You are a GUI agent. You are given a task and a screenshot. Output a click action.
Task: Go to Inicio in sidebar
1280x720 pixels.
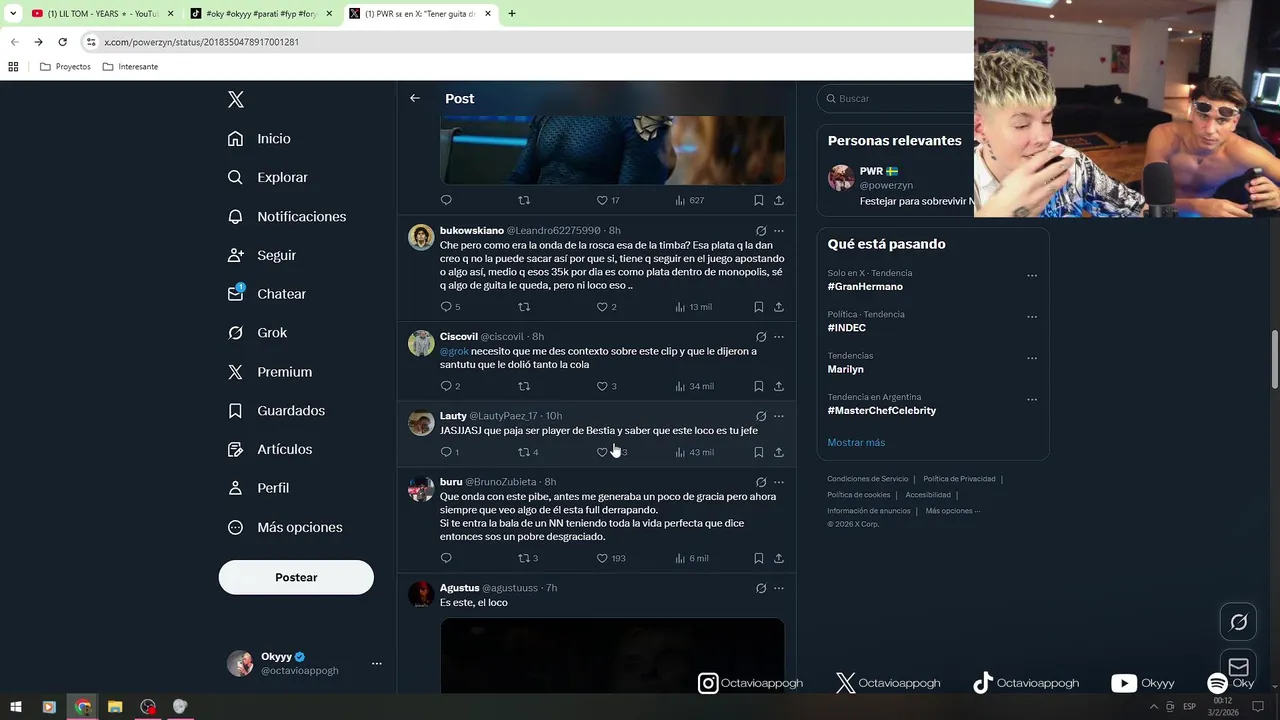[x=259, y=139]
